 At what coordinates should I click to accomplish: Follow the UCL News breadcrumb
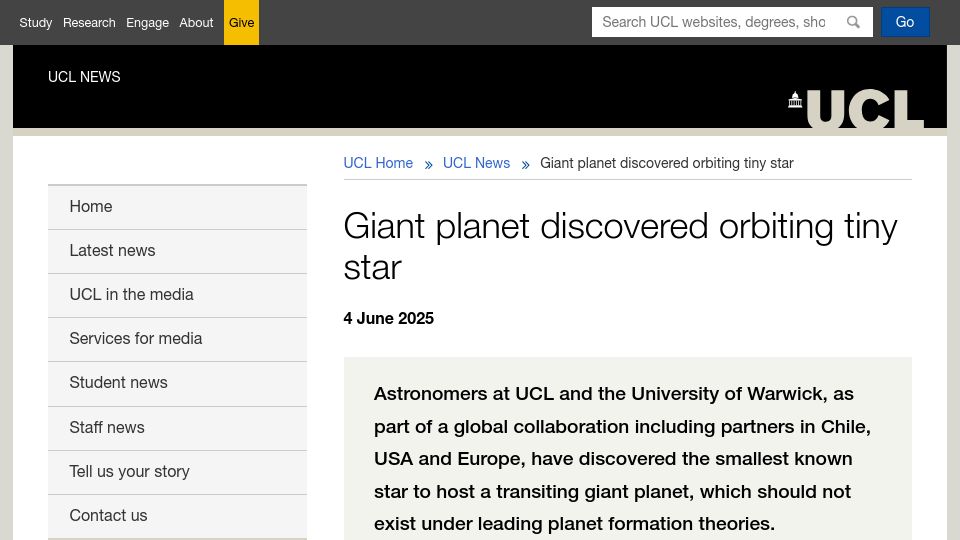(x=476, y=163)
